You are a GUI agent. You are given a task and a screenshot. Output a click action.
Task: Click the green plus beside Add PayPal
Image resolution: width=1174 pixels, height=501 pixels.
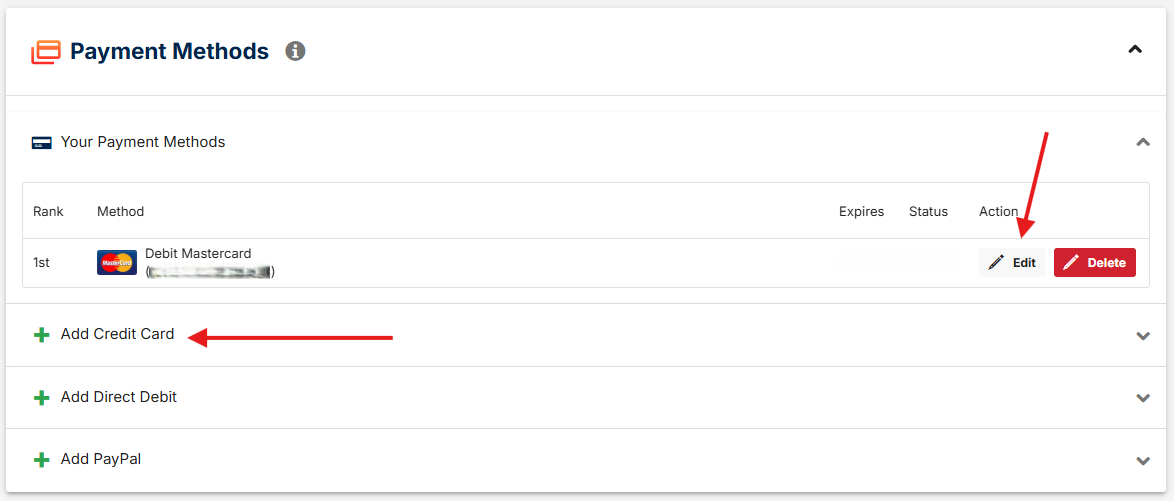tap(42, 460)
